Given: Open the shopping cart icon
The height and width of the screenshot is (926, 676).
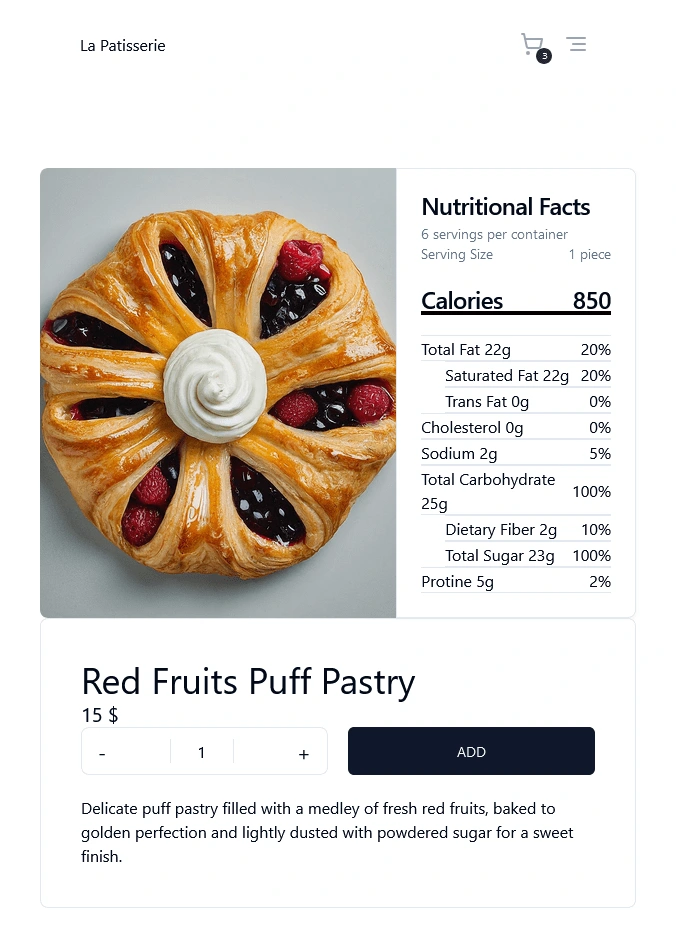Looking at the screenshot, I should [531, 43].
